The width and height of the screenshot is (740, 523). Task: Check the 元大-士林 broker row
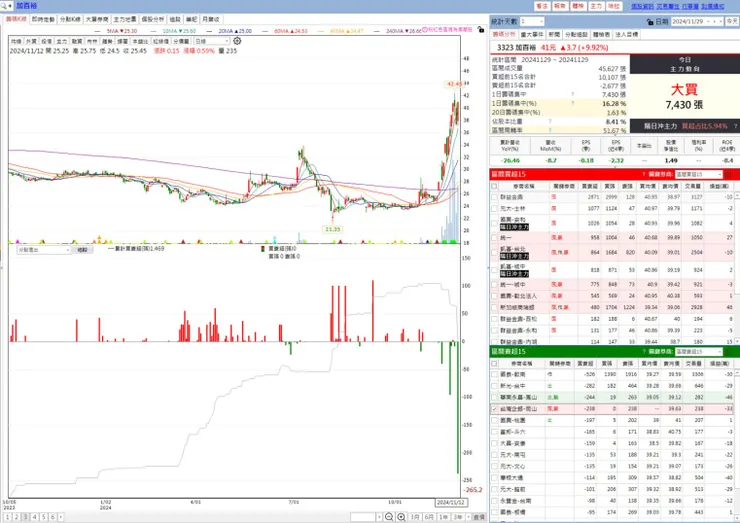pyautogui.click(x=494, y=208)
